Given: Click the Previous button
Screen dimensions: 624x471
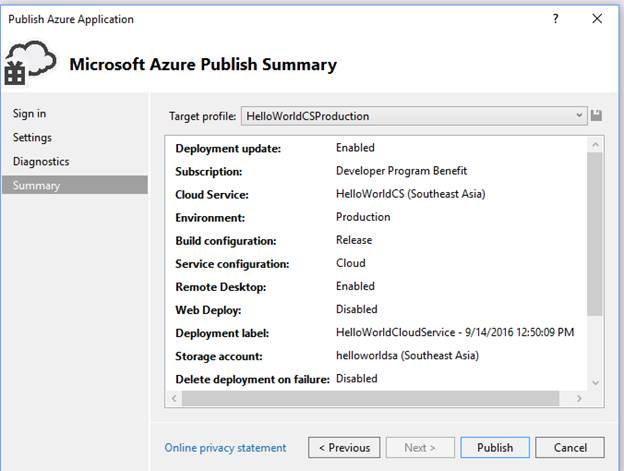Looking at the screenshot, I should click(344, 448).
